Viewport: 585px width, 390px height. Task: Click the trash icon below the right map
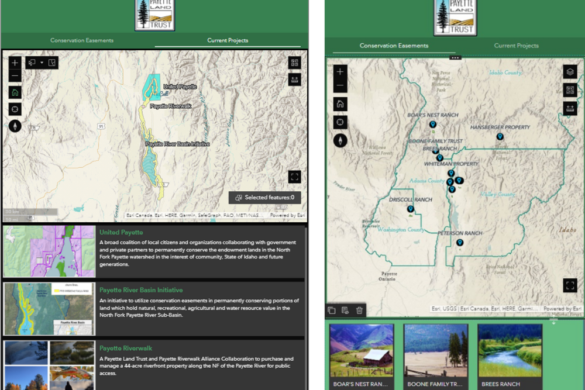coord(359,310)
